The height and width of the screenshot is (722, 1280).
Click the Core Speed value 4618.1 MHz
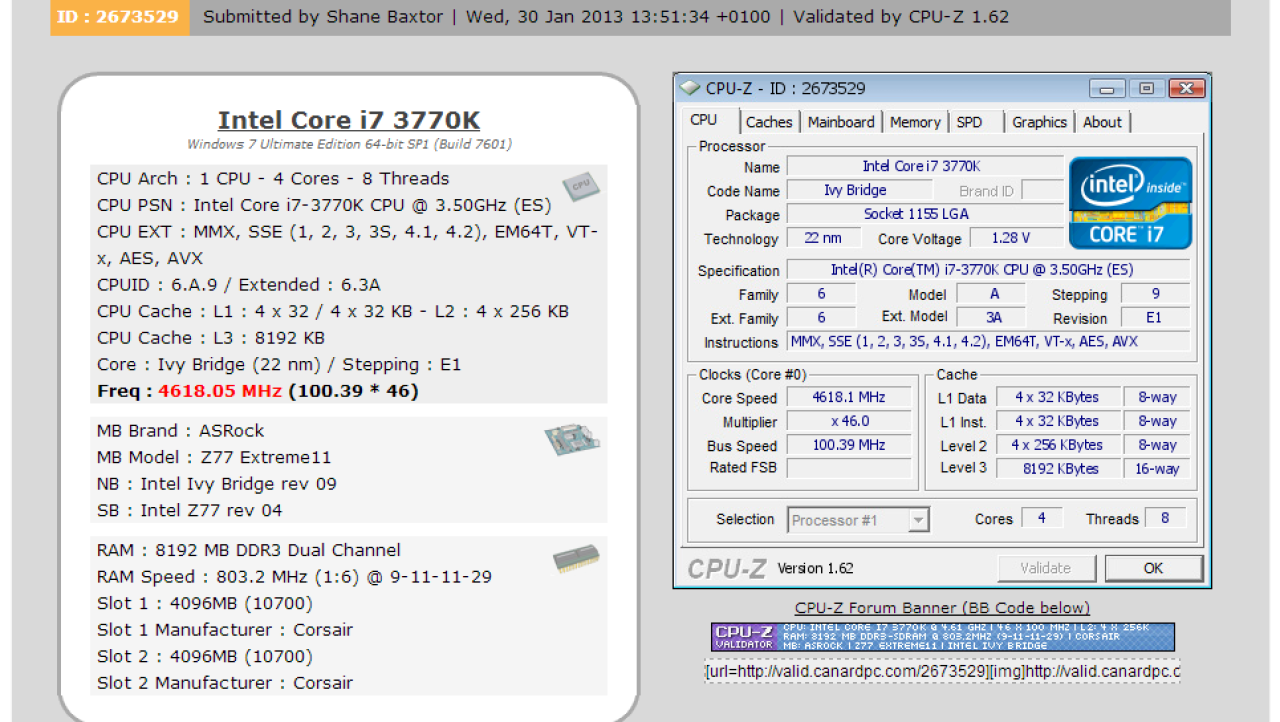pyautogui.click(x=849, y=397)
